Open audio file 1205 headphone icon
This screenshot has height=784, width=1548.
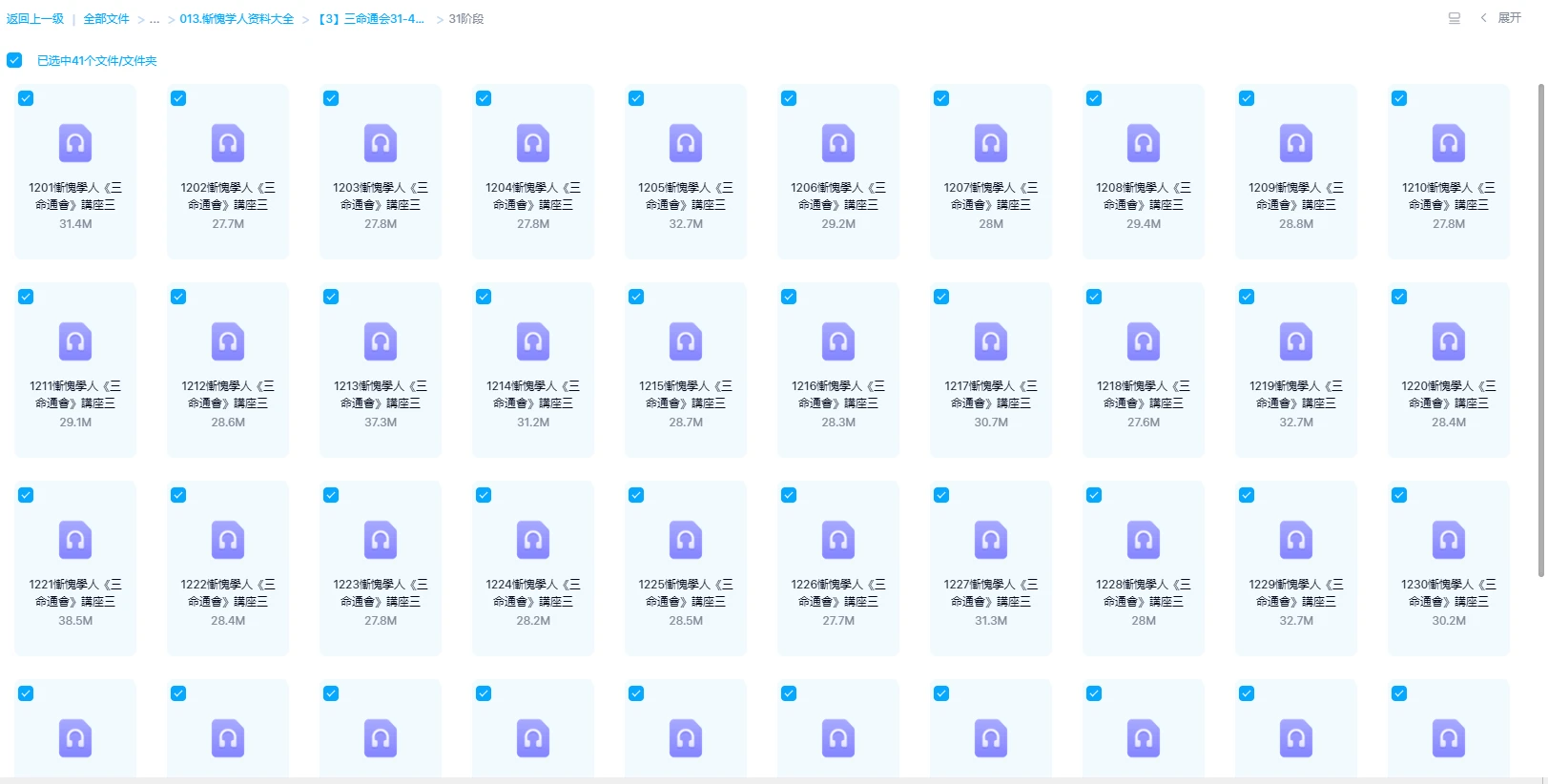tap(686, 143)
